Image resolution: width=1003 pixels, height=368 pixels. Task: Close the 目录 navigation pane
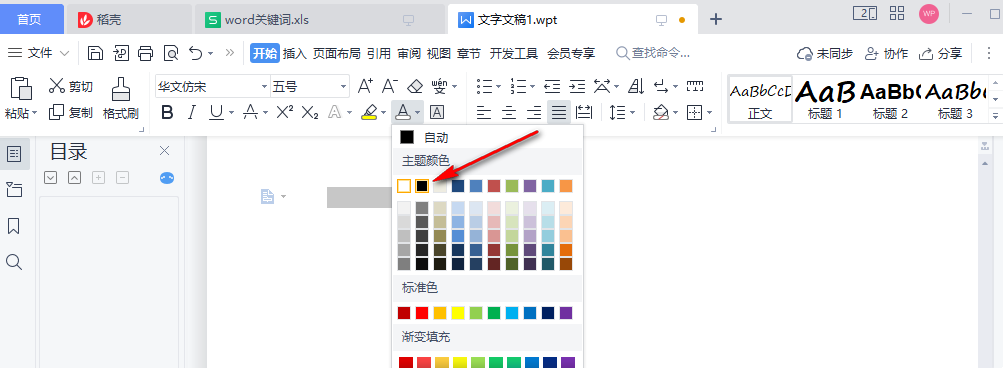[164, 151]
